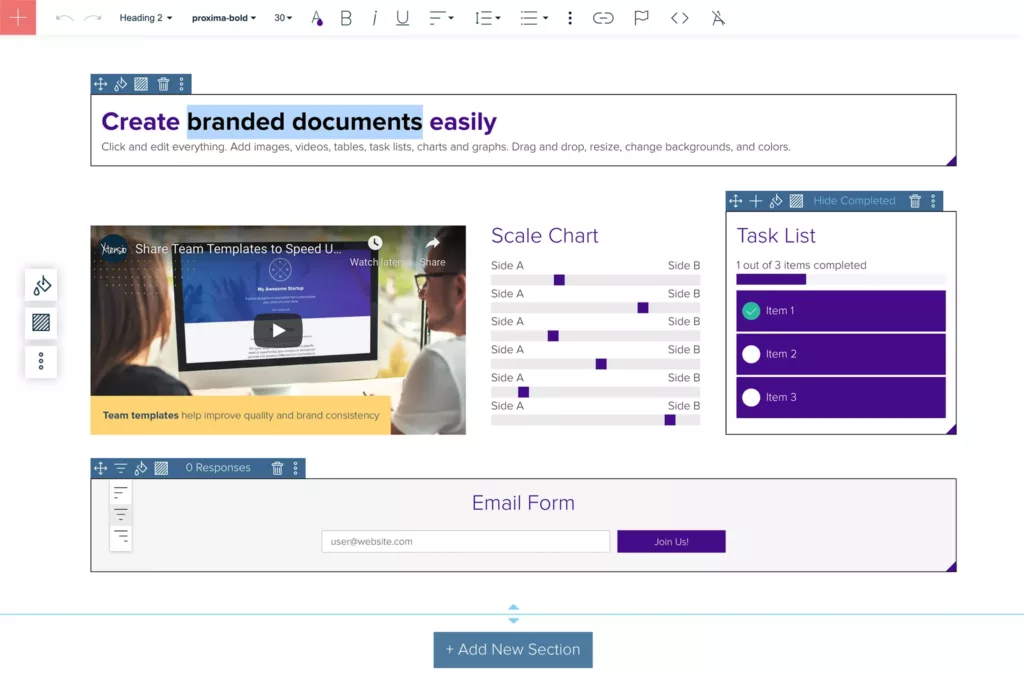The width and height of the screenshot is (1024, 700).
Task: Open the background color tool in left sidebar
Action: 41,285
